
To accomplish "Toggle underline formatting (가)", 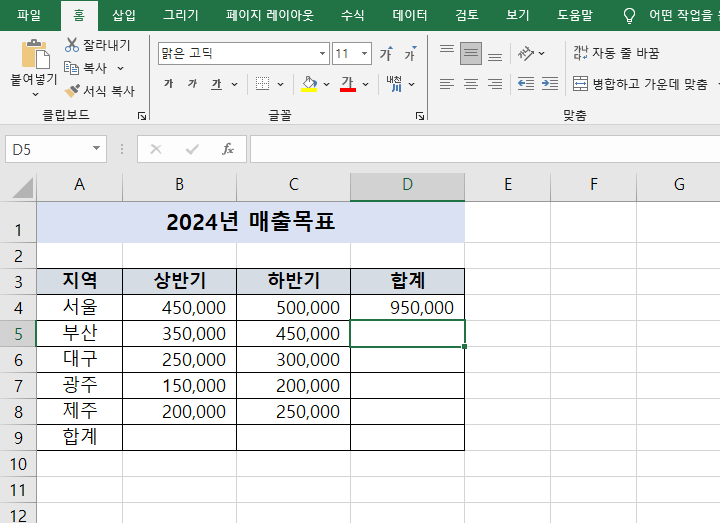I will (217, 84).
